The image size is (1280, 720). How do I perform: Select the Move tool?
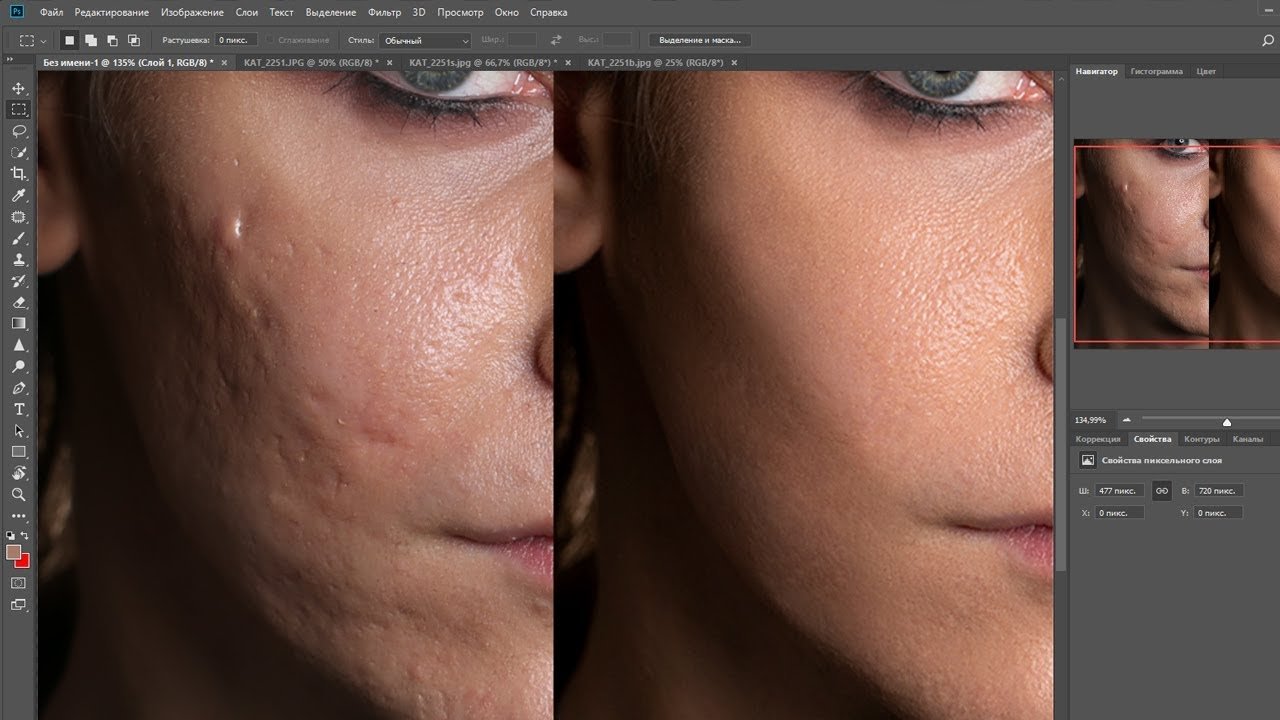tap(19, 88)
